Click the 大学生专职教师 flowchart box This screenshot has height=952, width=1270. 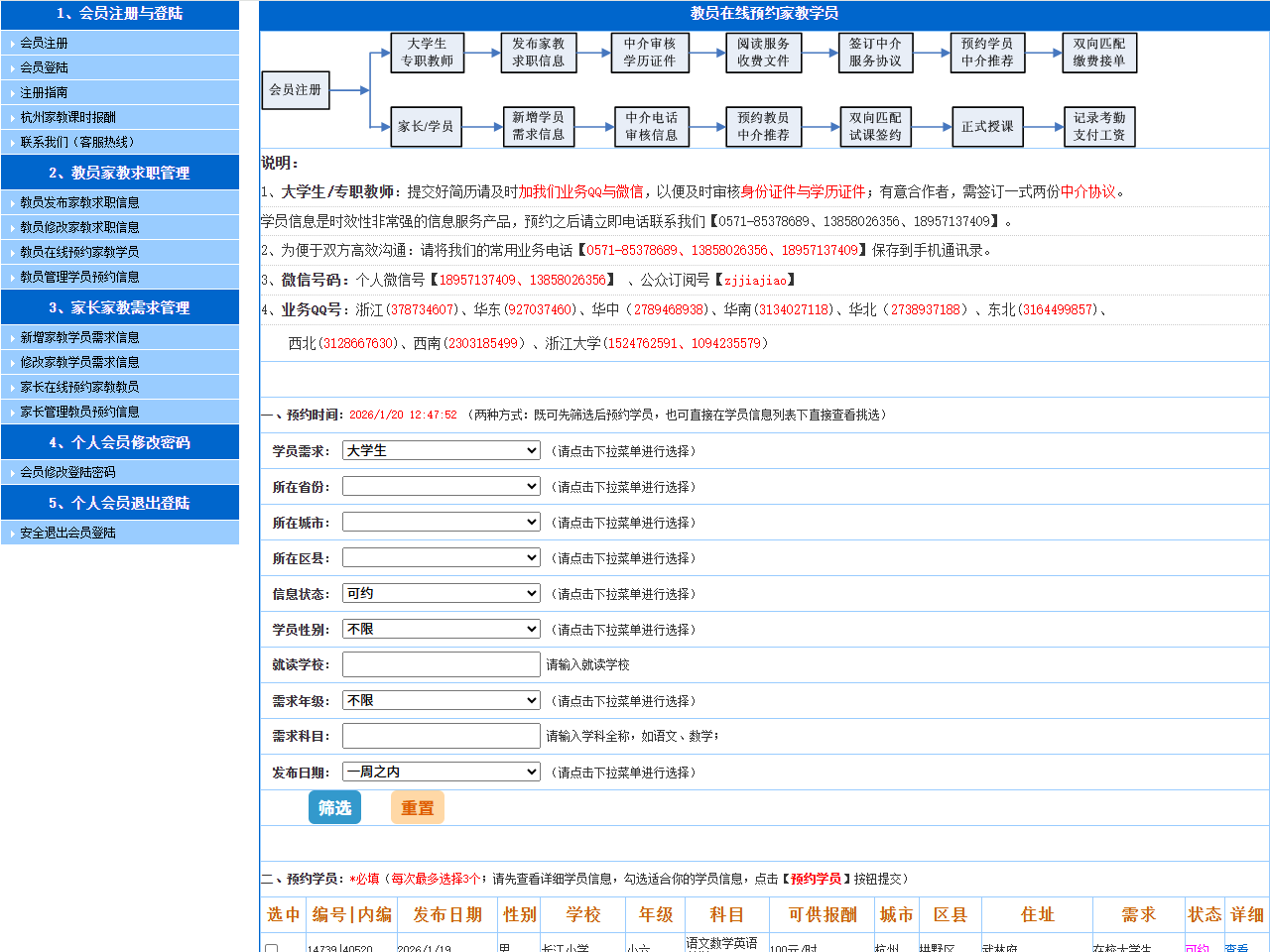pos(427,53)
